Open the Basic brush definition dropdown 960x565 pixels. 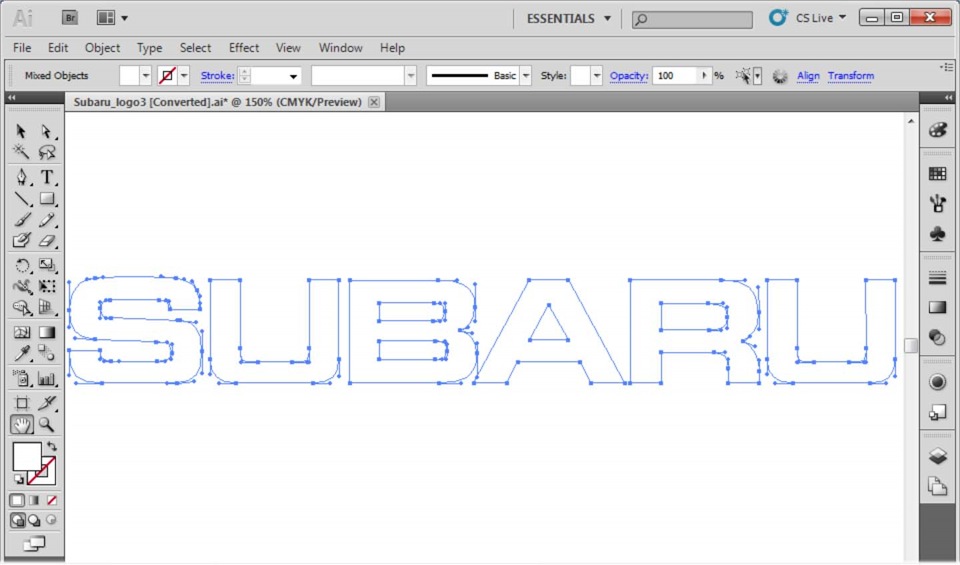coord(526,76)
